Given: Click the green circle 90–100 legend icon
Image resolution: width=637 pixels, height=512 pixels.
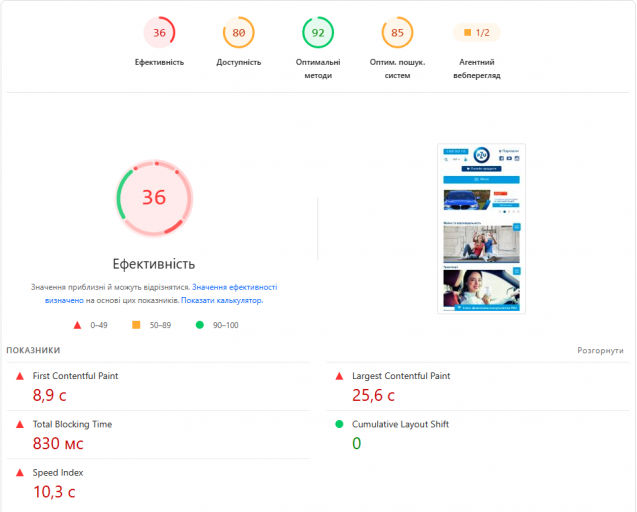Looking at the screenshot, I should pos(199,325).
